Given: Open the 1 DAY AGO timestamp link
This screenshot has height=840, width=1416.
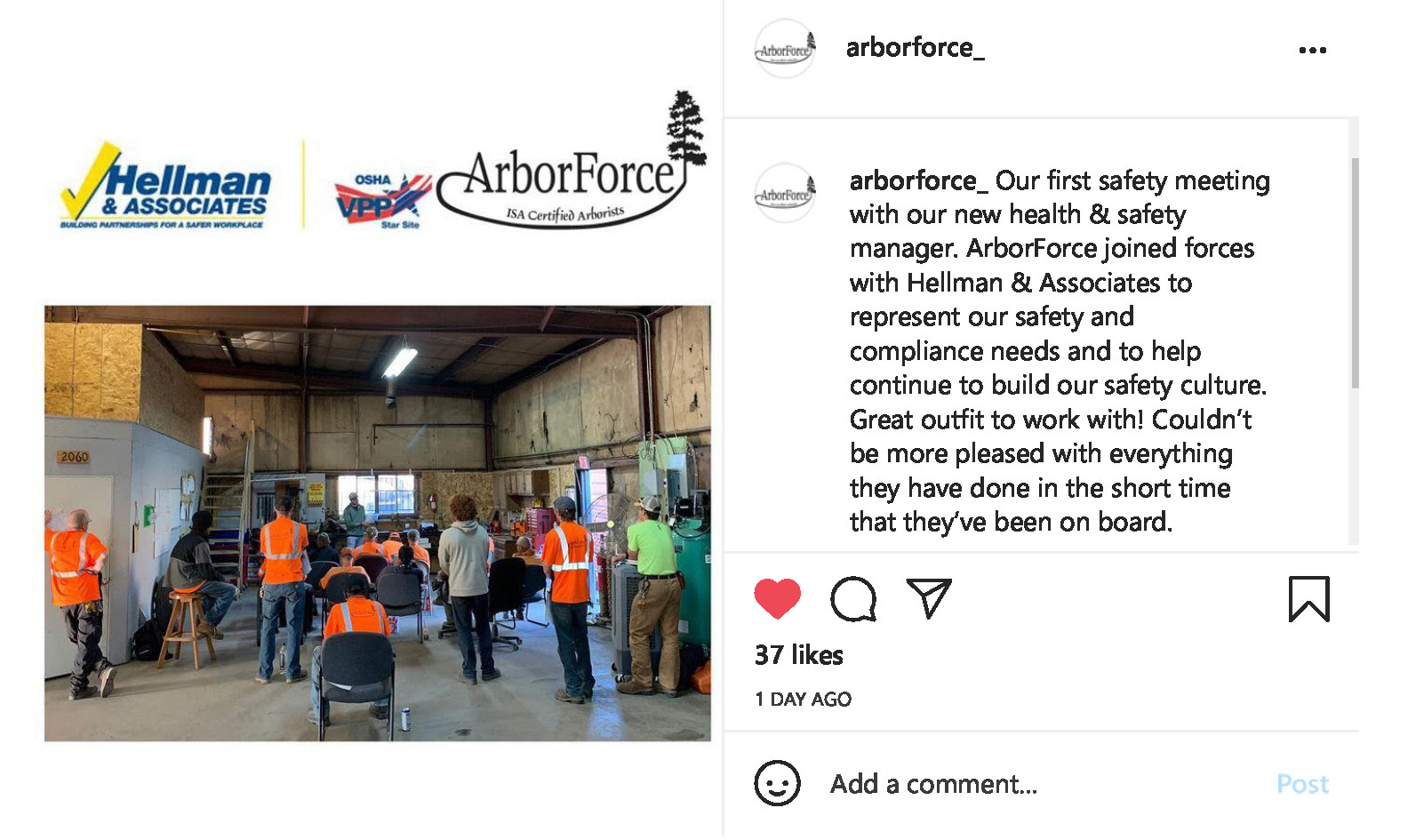Looking at the screenshot, I should [x=803, y=700].
